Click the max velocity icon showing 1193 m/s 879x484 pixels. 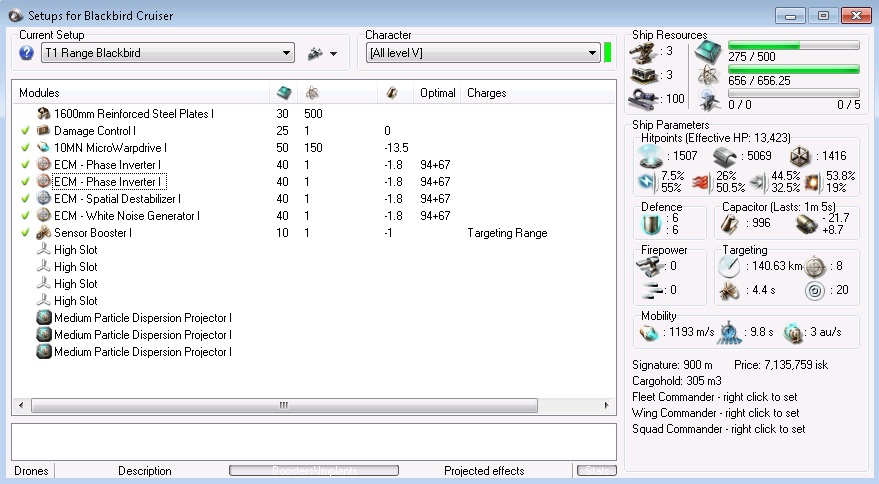[649, 333]
